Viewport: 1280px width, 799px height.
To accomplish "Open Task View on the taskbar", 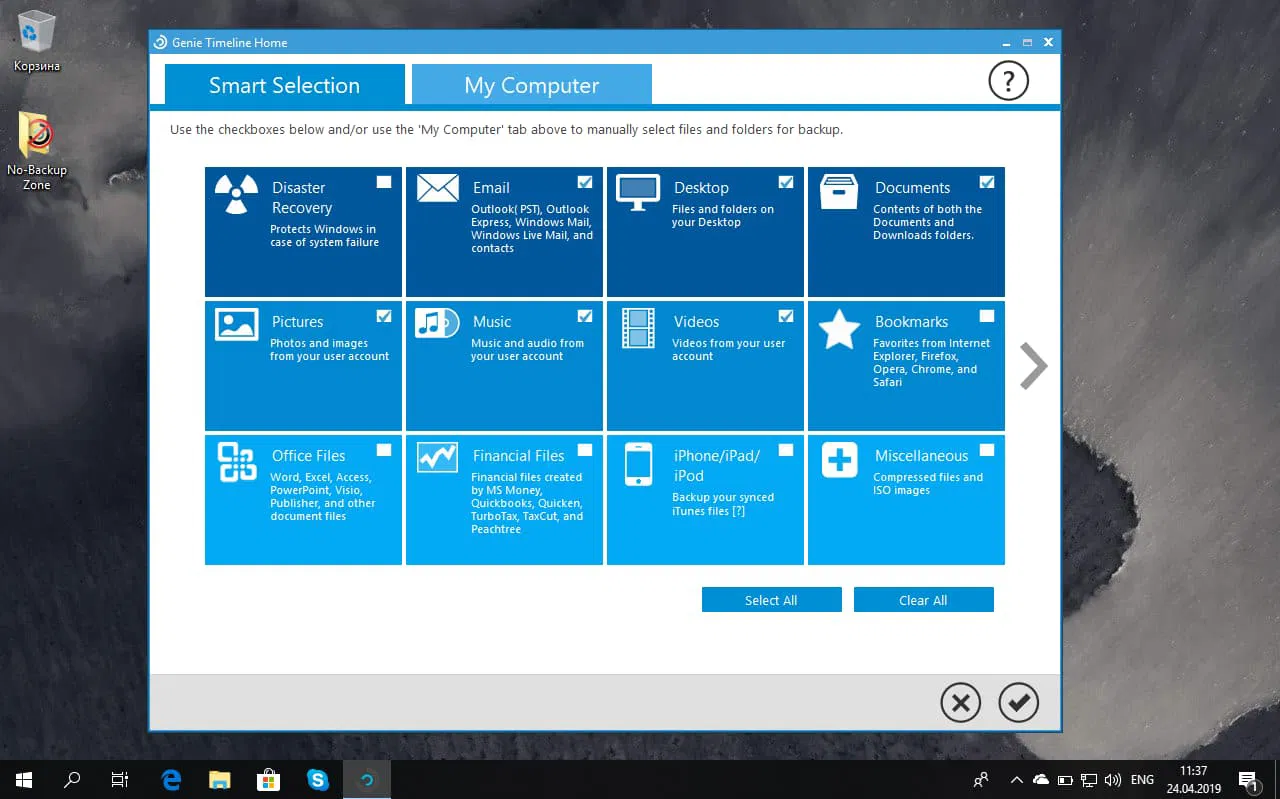I will tap(120, 779).
